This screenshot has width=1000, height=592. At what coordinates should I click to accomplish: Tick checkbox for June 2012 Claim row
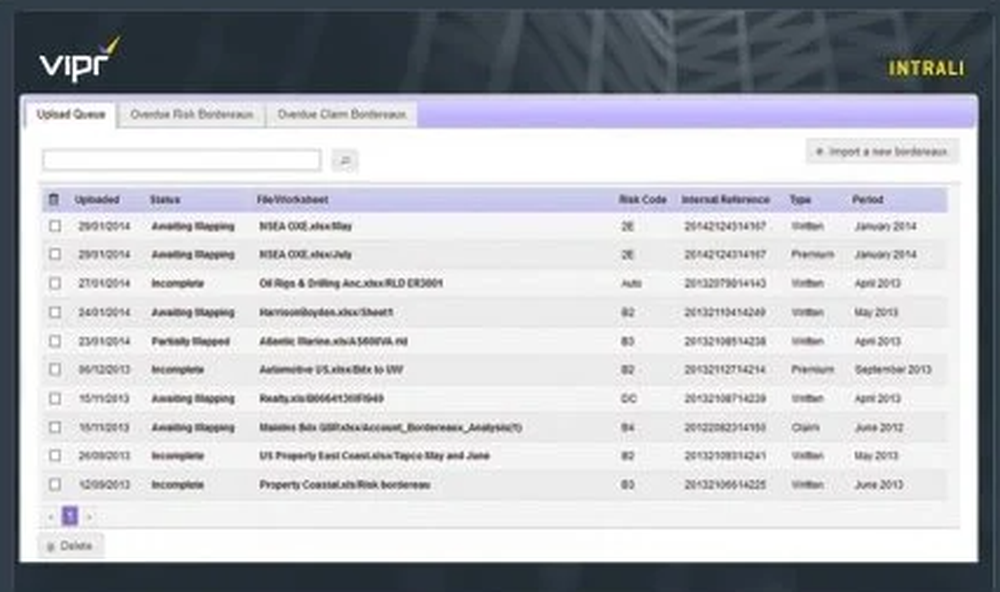pos(55,427)
